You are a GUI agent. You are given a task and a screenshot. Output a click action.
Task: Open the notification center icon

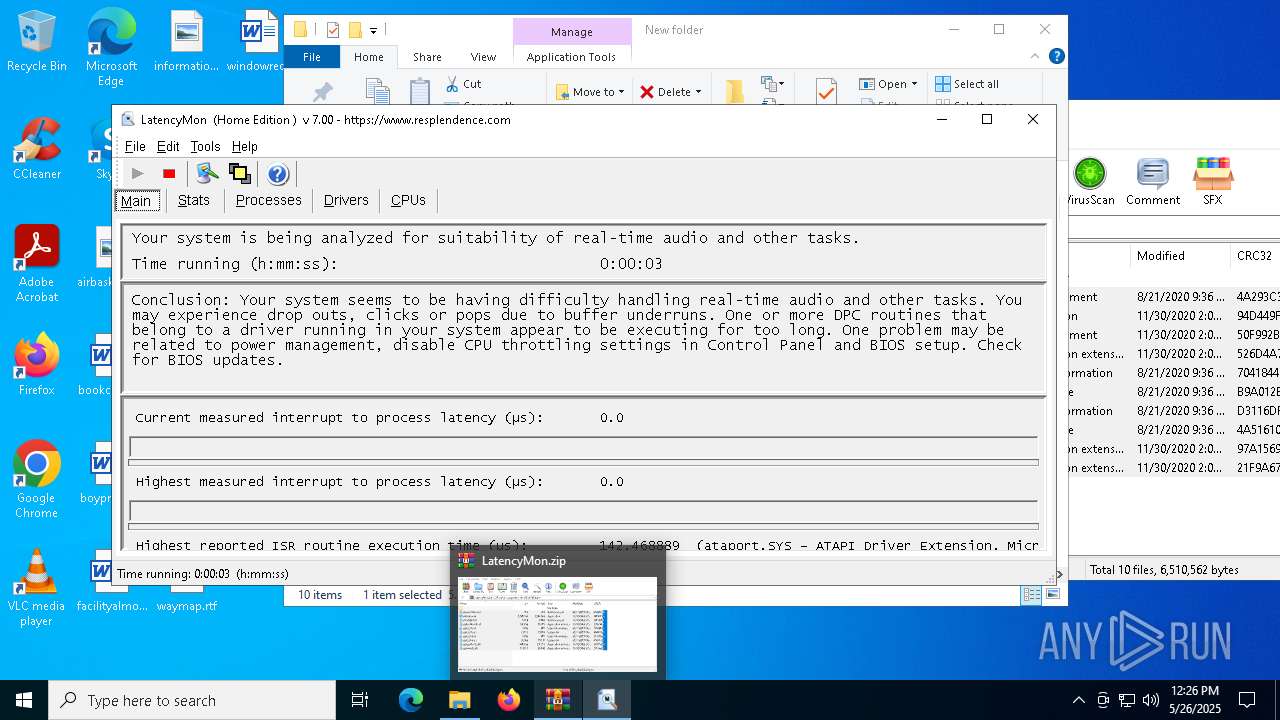click(x=1247, y=700)
